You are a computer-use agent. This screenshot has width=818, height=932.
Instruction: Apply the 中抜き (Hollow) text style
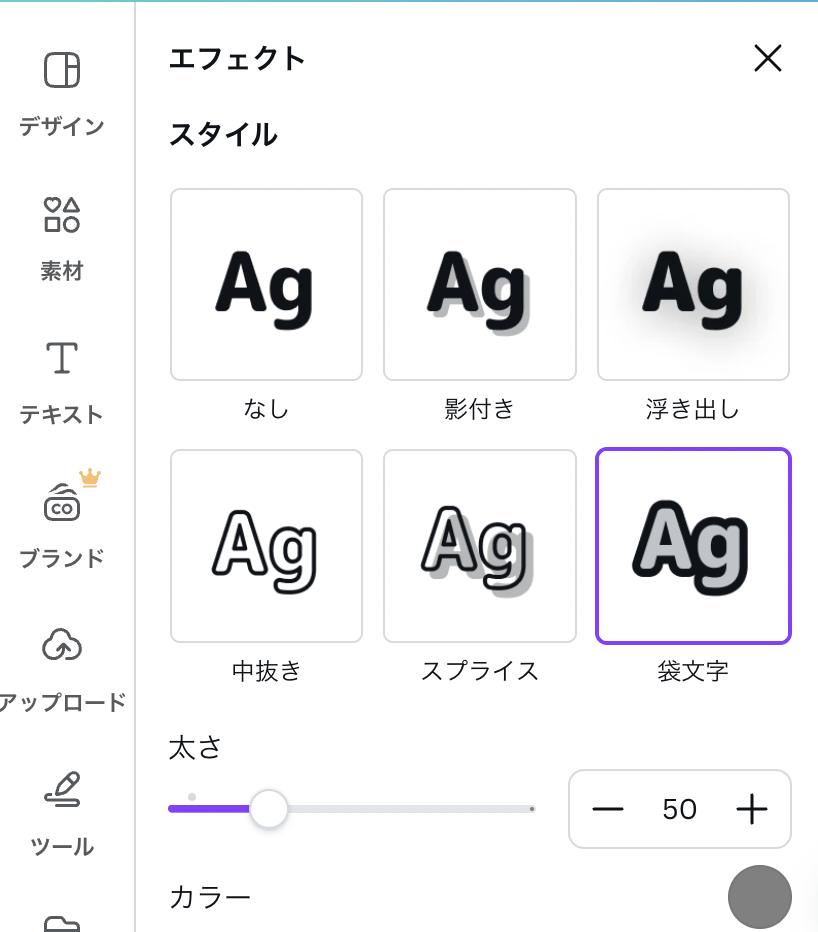pyautogui.click(x=266, y=546)
